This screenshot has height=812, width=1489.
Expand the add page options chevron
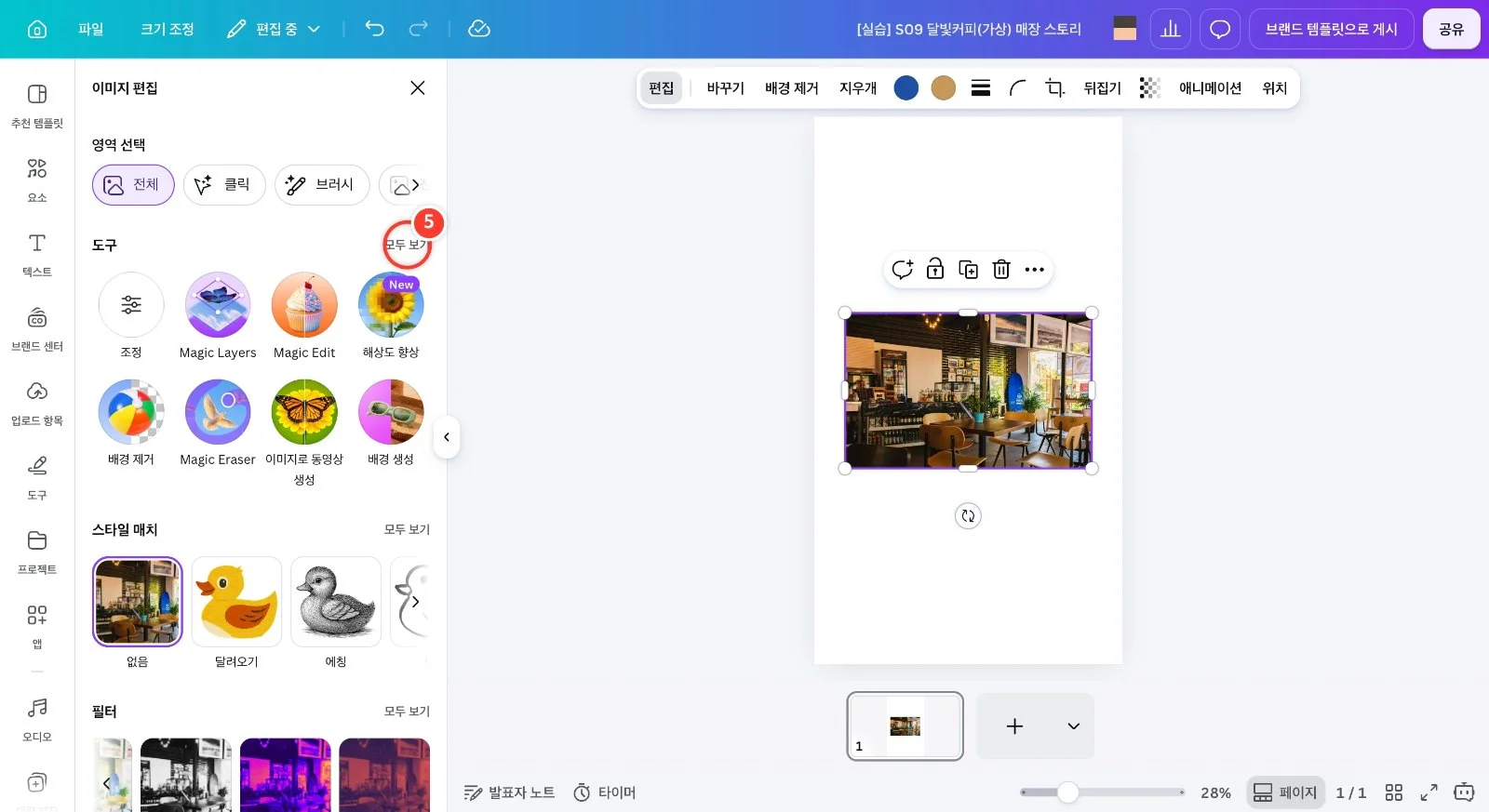[x=1073, y=726]
